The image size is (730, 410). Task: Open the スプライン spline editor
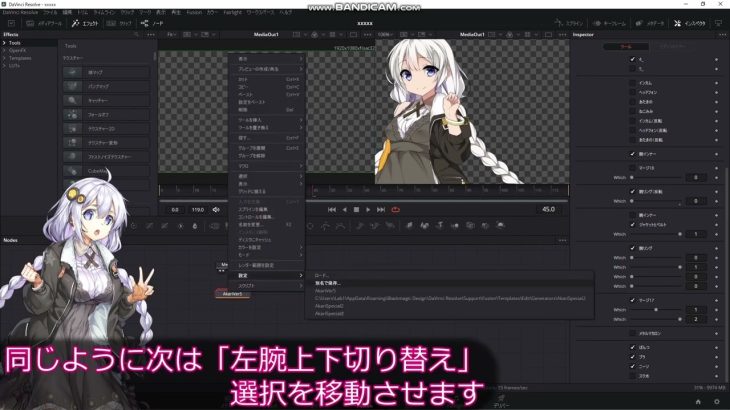point(569,23)
